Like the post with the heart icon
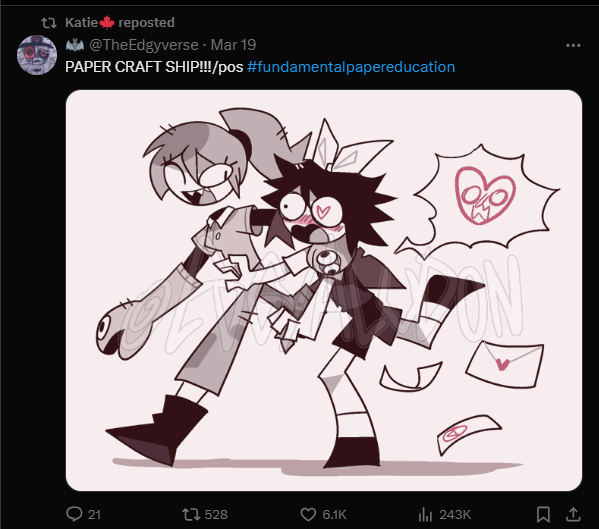Viewport: 599px width, 529px height. click(308, 514)
